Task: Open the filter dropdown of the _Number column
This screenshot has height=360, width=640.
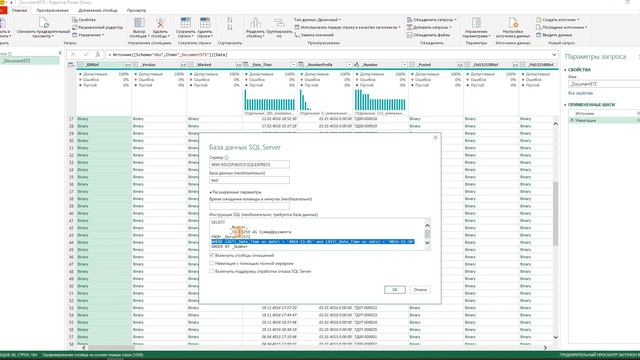Action: pos(404,64)
